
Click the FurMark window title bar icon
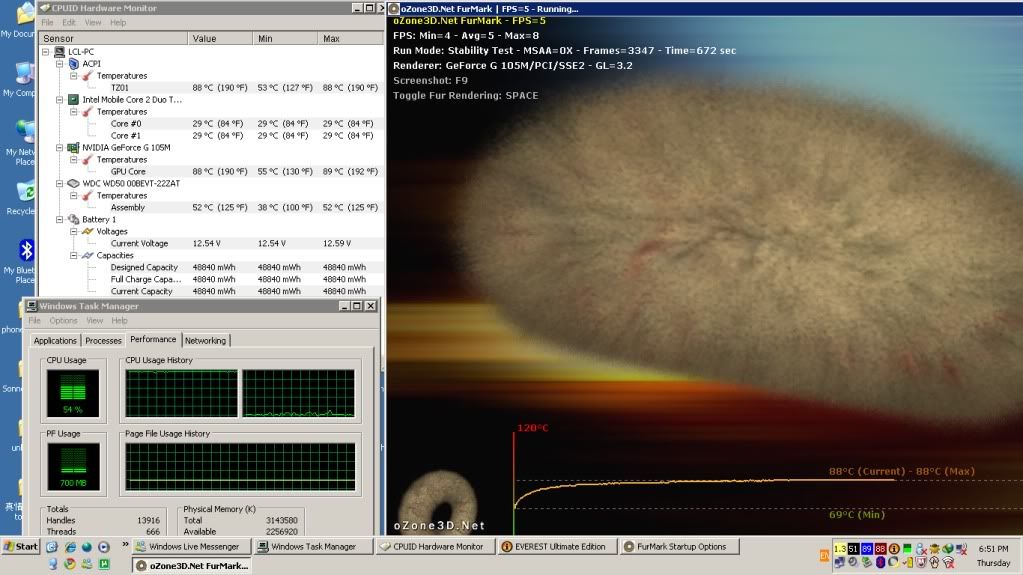click(x=393, y=8)
